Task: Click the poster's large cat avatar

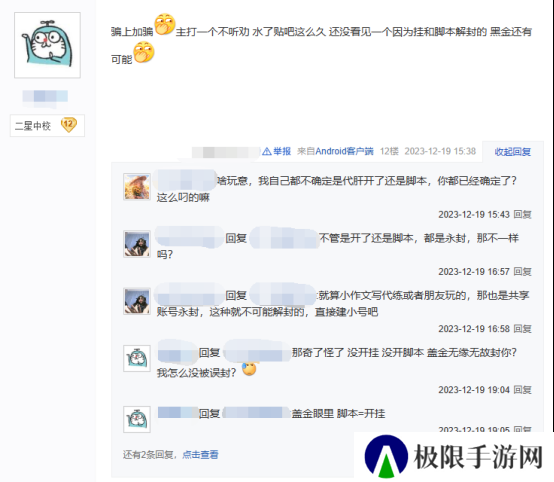Action: tap(47, 45)
